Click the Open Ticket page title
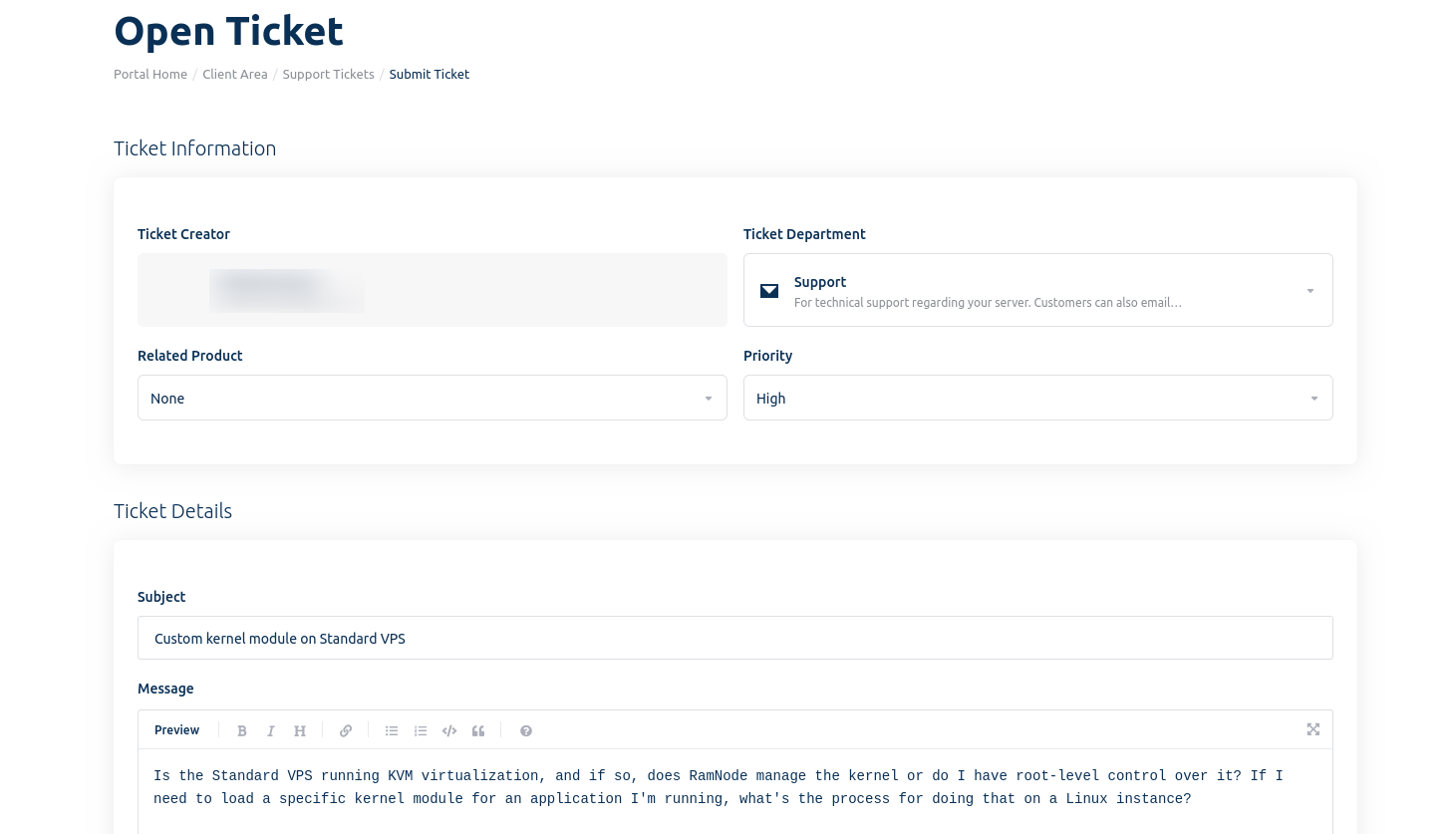 229,32
